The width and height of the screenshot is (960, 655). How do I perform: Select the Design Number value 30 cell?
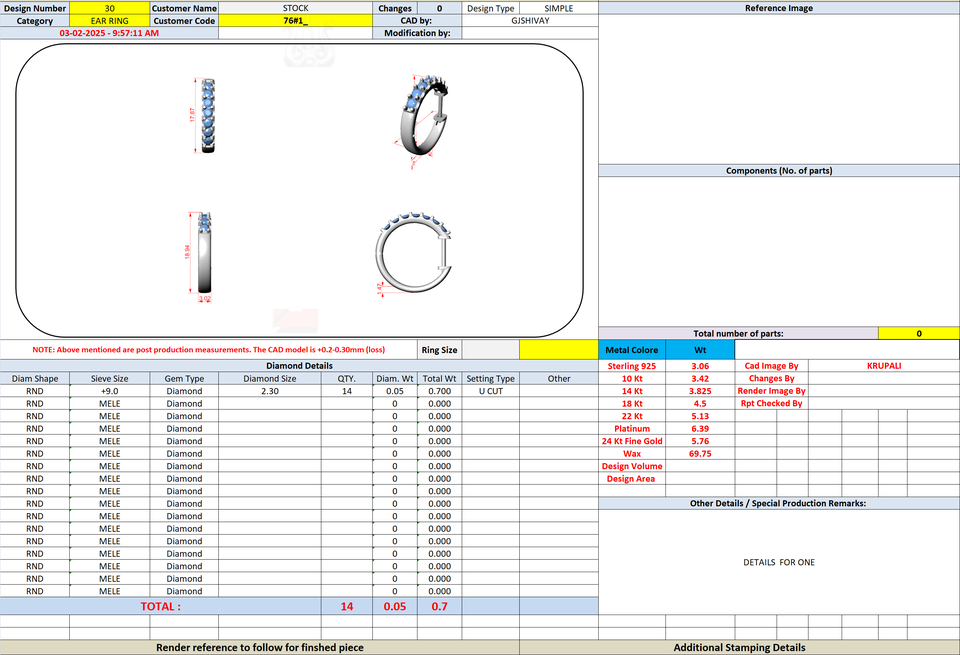pos(110,8)
